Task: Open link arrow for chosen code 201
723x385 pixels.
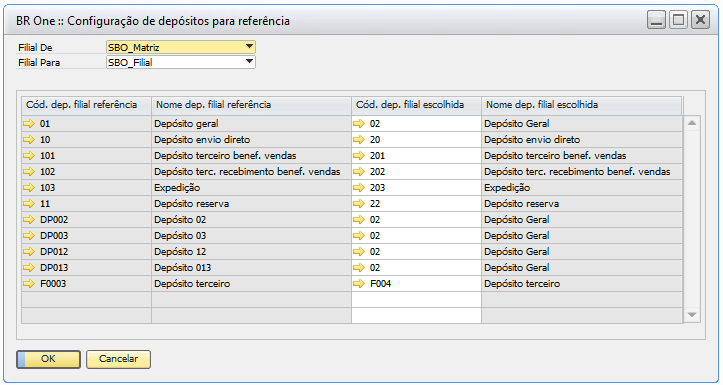Action: pos(359,156)
